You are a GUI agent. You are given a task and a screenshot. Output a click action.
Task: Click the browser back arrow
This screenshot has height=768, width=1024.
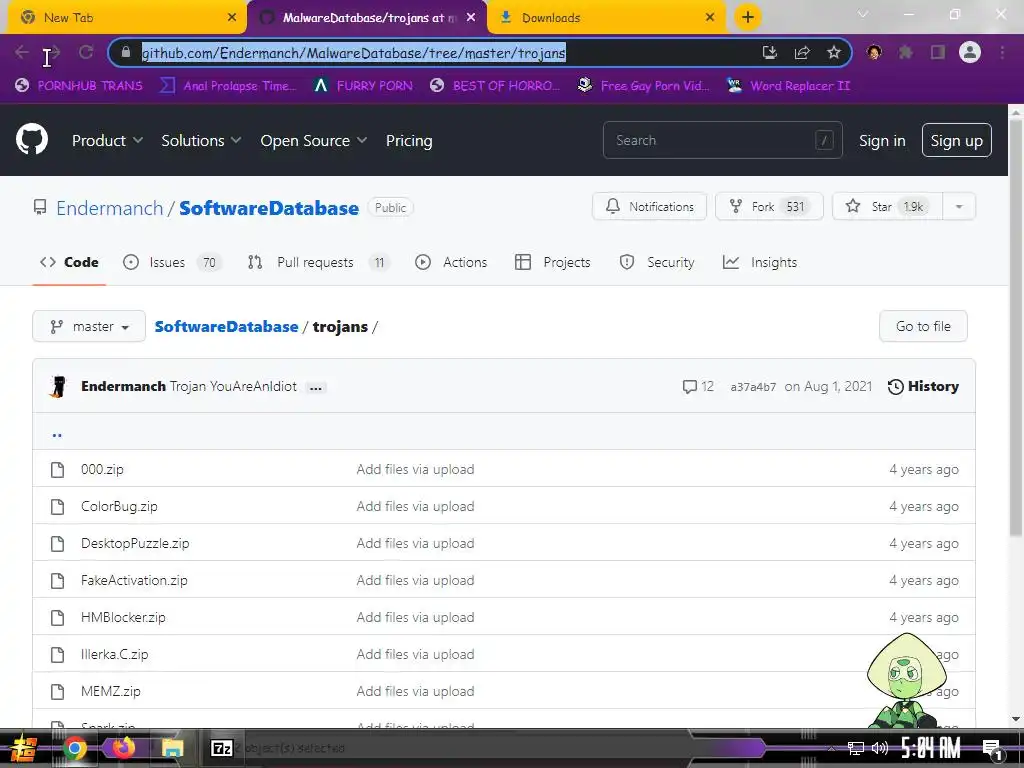pos(22,52)
